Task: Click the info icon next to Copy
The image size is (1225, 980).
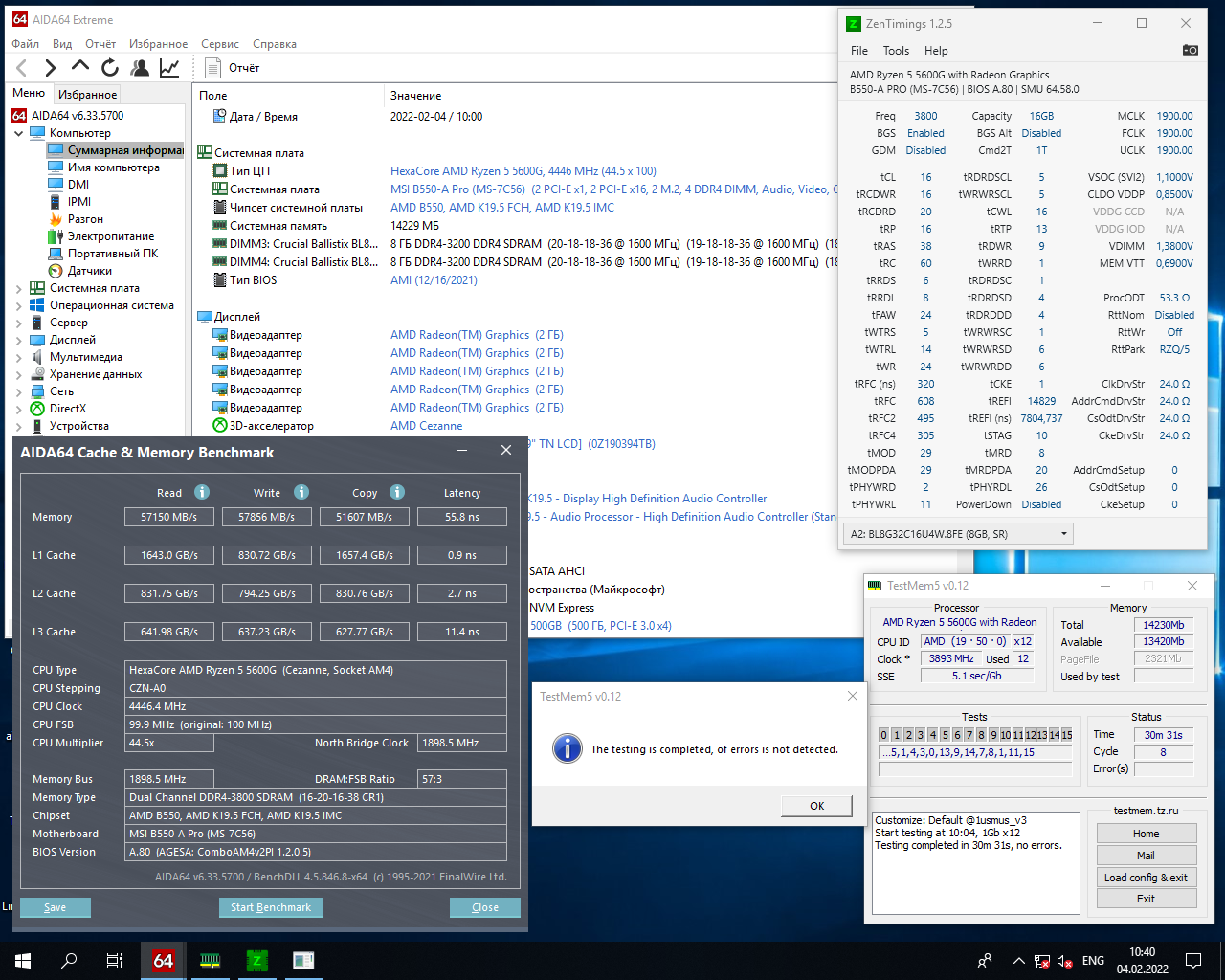Action: [x=397, y=492]
